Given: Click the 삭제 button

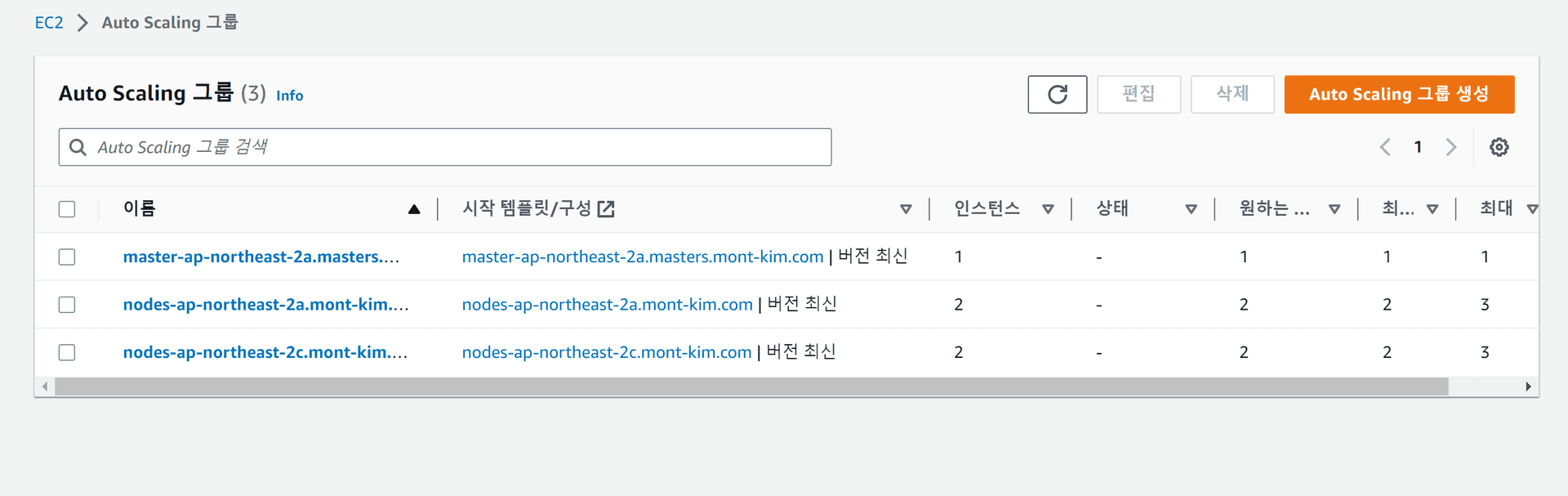Looking at the screenshot, I should (x=1232, y=94).
